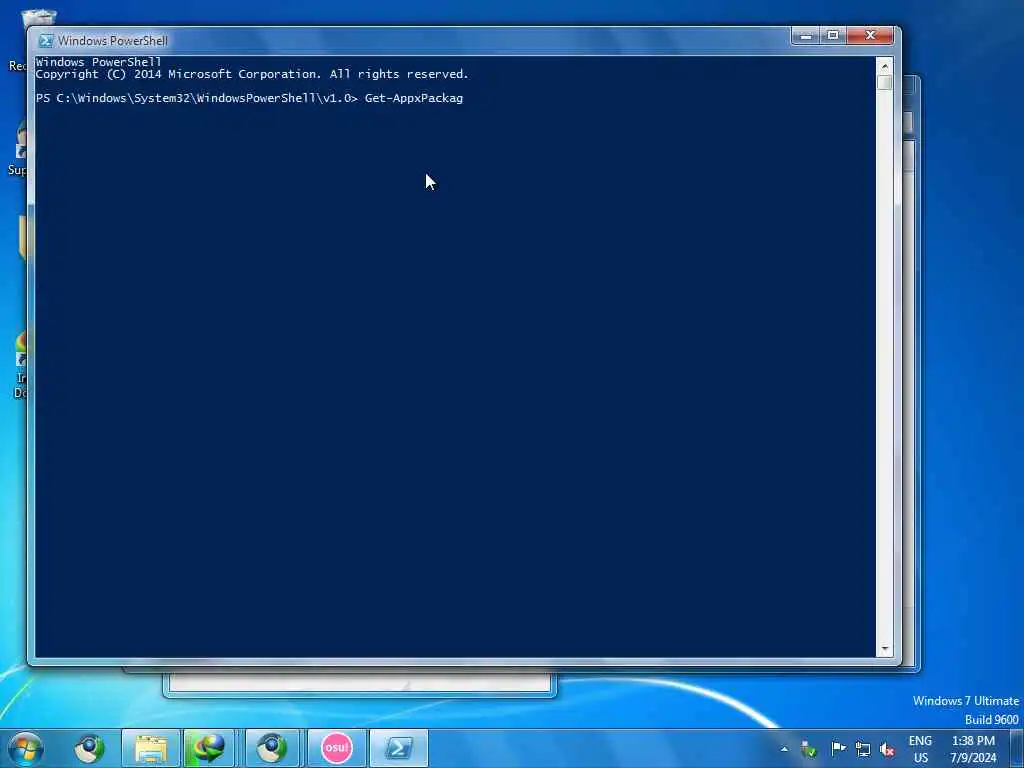Click the Copyright Microsoft Corporation line
The width and height of the screenshot is (1024, 768).
tap(252, 74)
